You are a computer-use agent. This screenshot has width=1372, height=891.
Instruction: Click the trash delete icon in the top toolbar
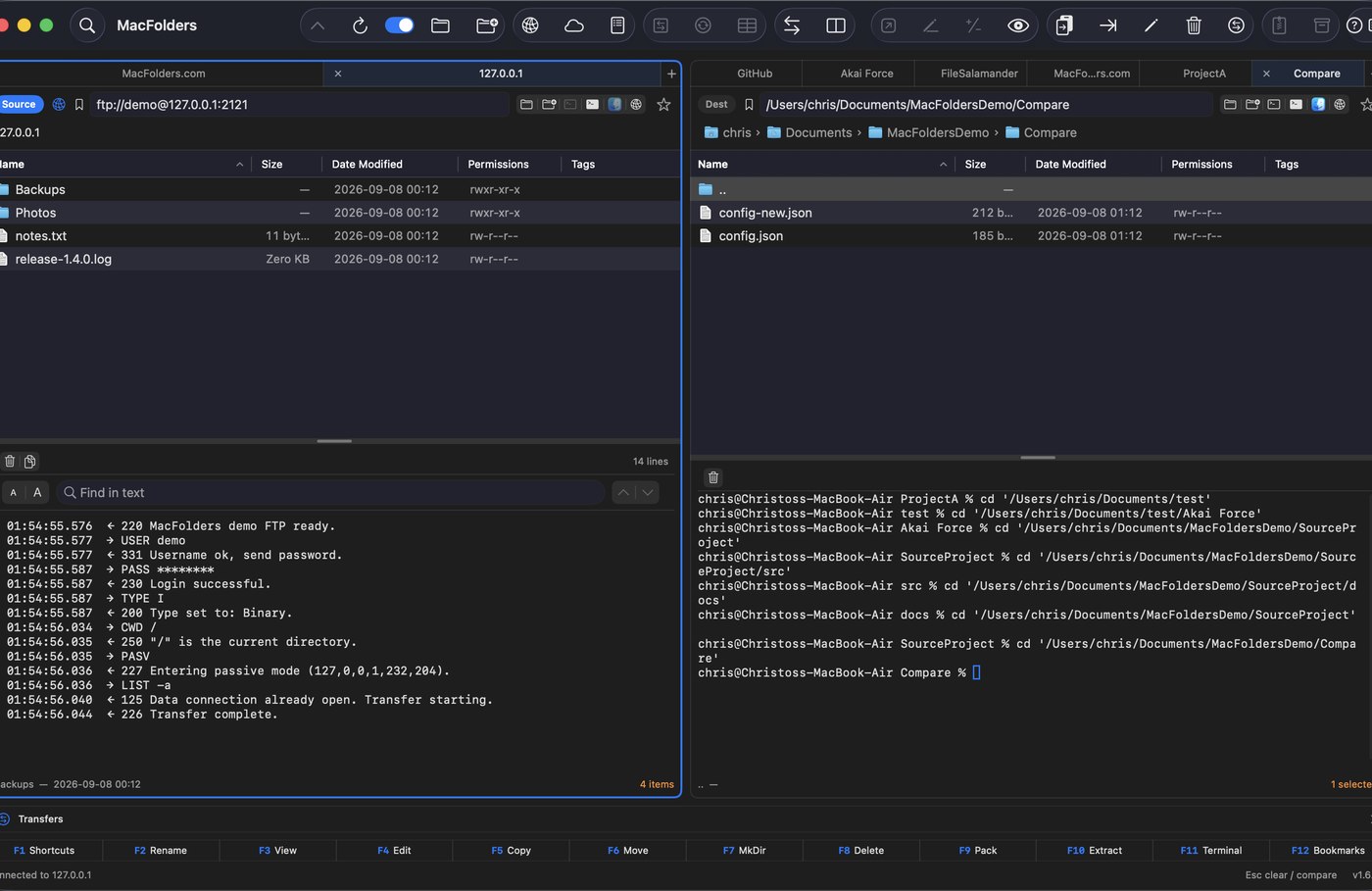1194,25
